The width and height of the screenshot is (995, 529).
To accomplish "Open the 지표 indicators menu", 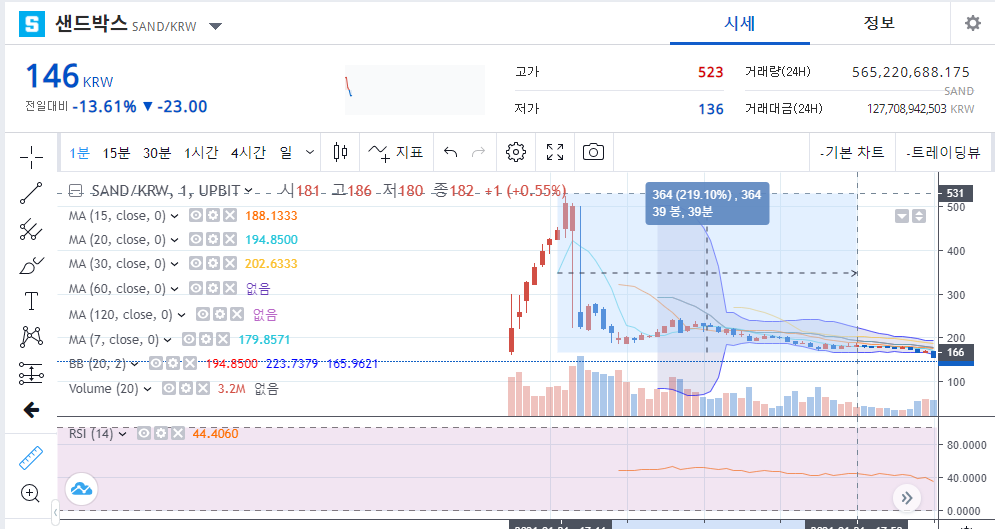I will tap(396, 152).
